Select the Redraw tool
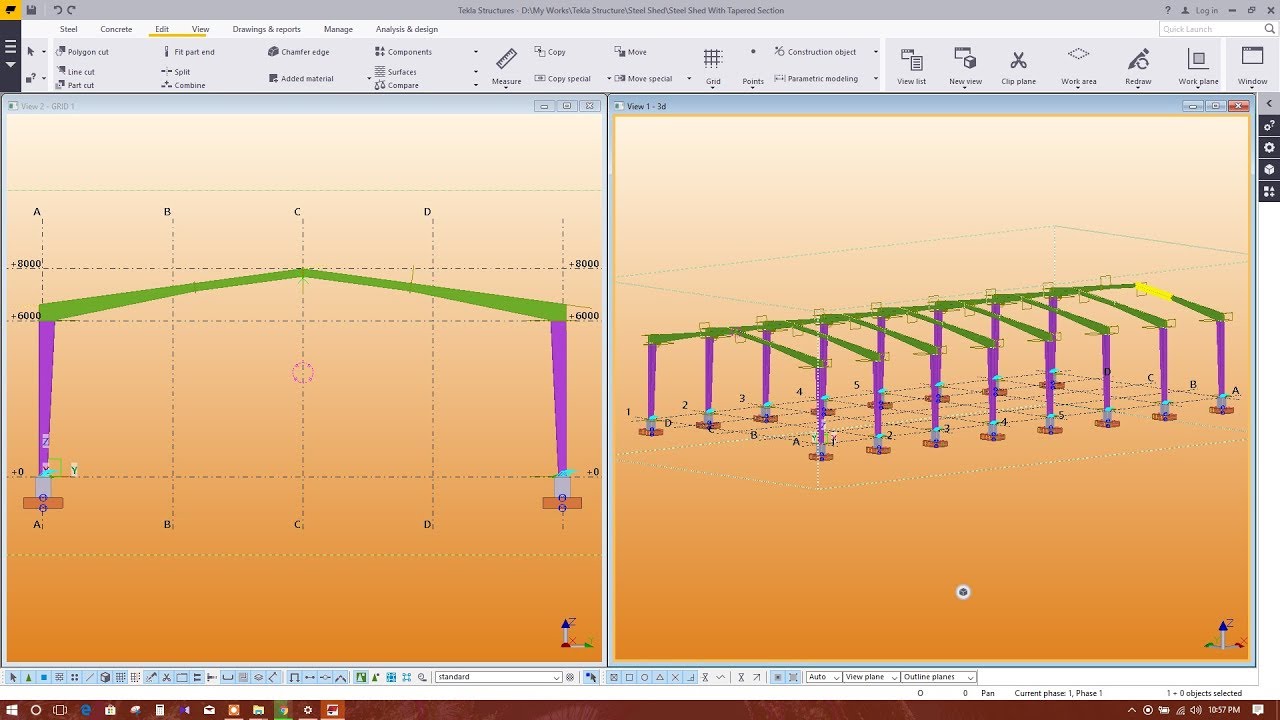Viewport: 1280px width, 720px height. point(1138,64)
